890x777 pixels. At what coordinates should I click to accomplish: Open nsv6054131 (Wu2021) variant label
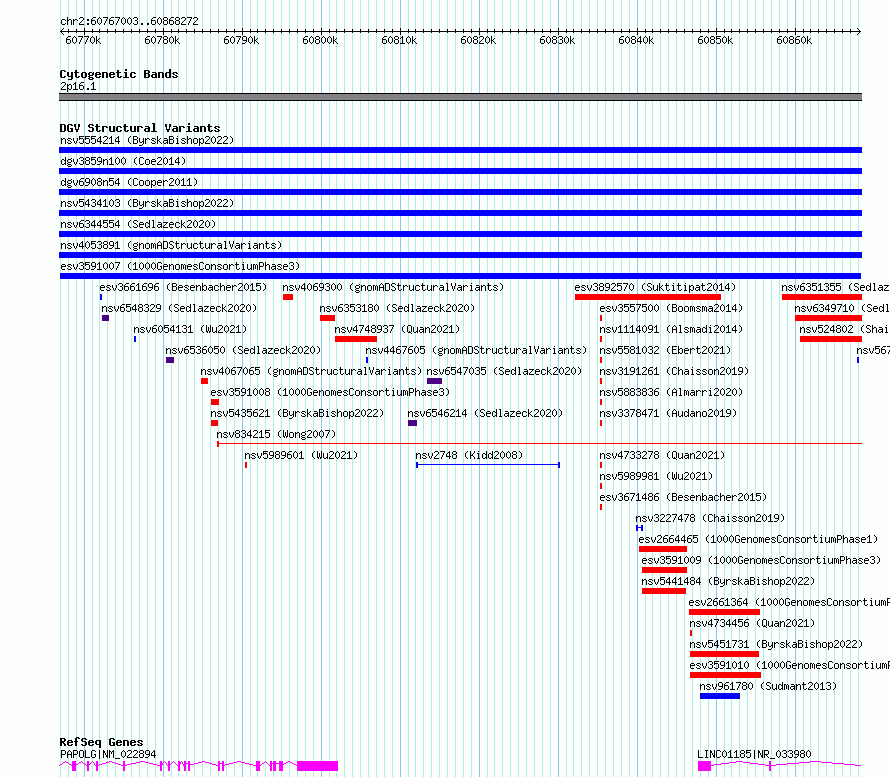pyautogui.click(x=190, y=329)
